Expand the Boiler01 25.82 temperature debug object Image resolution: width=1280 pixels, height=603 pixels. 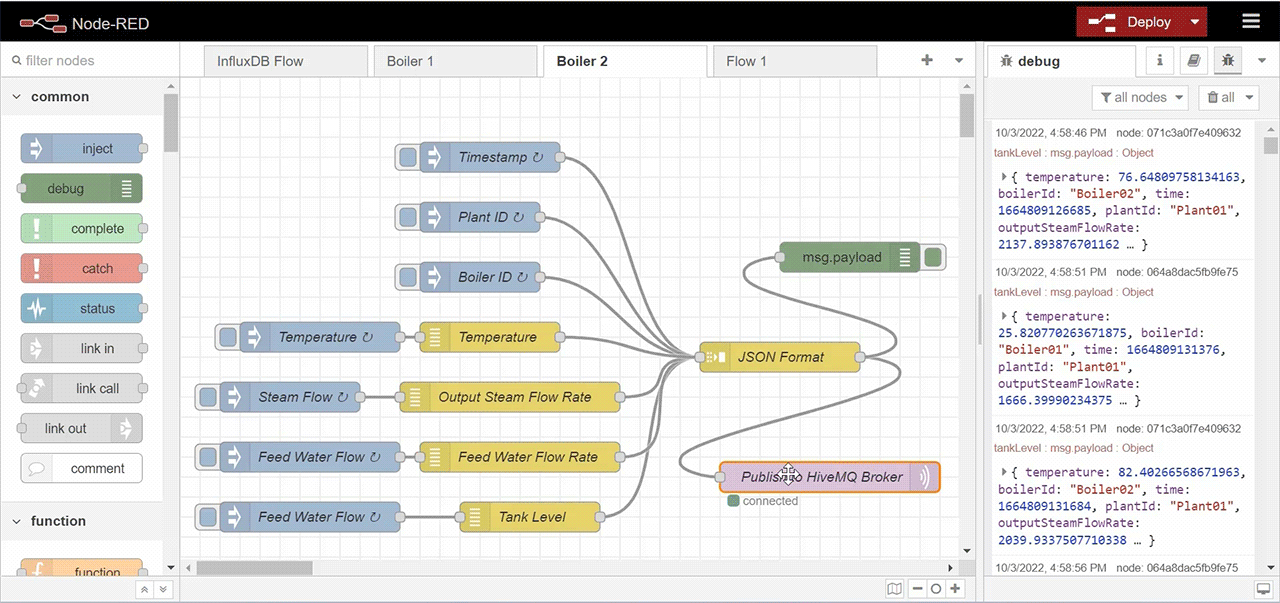coord(1004,316)
